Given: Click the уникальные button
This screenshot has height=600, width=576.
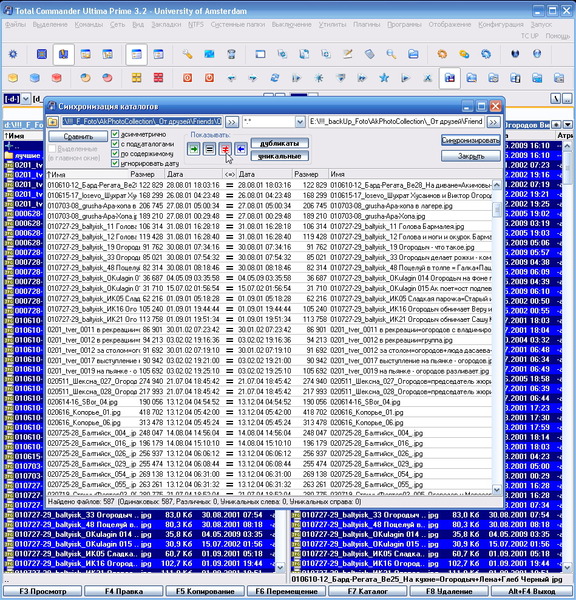Looking at the screenshot, I should pyautogui.click(x=279, y=156).
